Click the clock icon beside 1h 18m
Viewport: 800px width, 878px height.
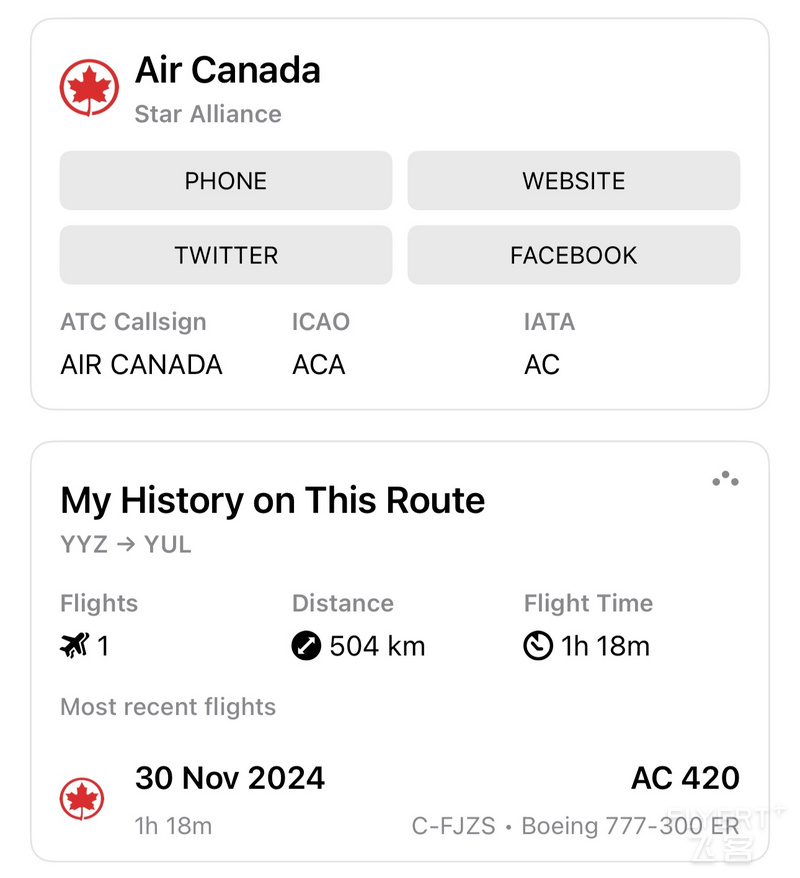tap(538, 646)
